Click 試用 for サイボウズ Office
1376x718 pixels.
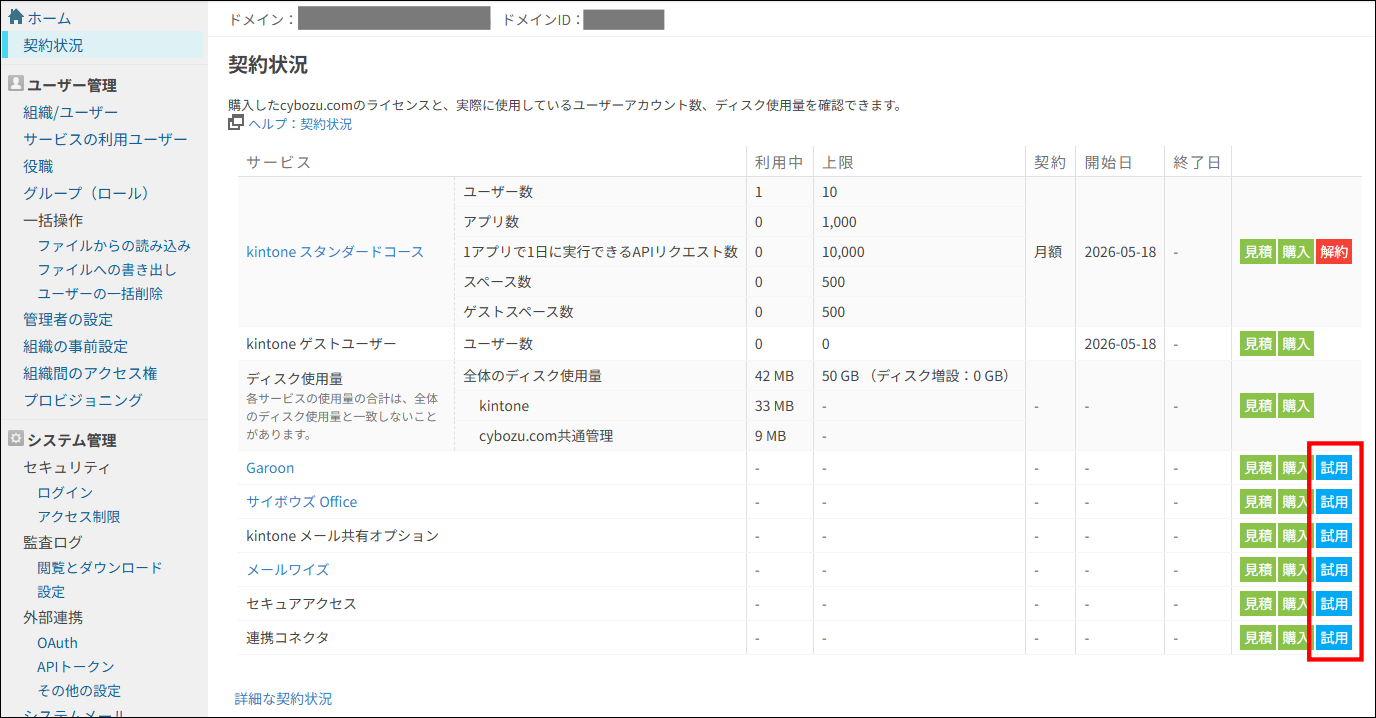(1333, 502)
